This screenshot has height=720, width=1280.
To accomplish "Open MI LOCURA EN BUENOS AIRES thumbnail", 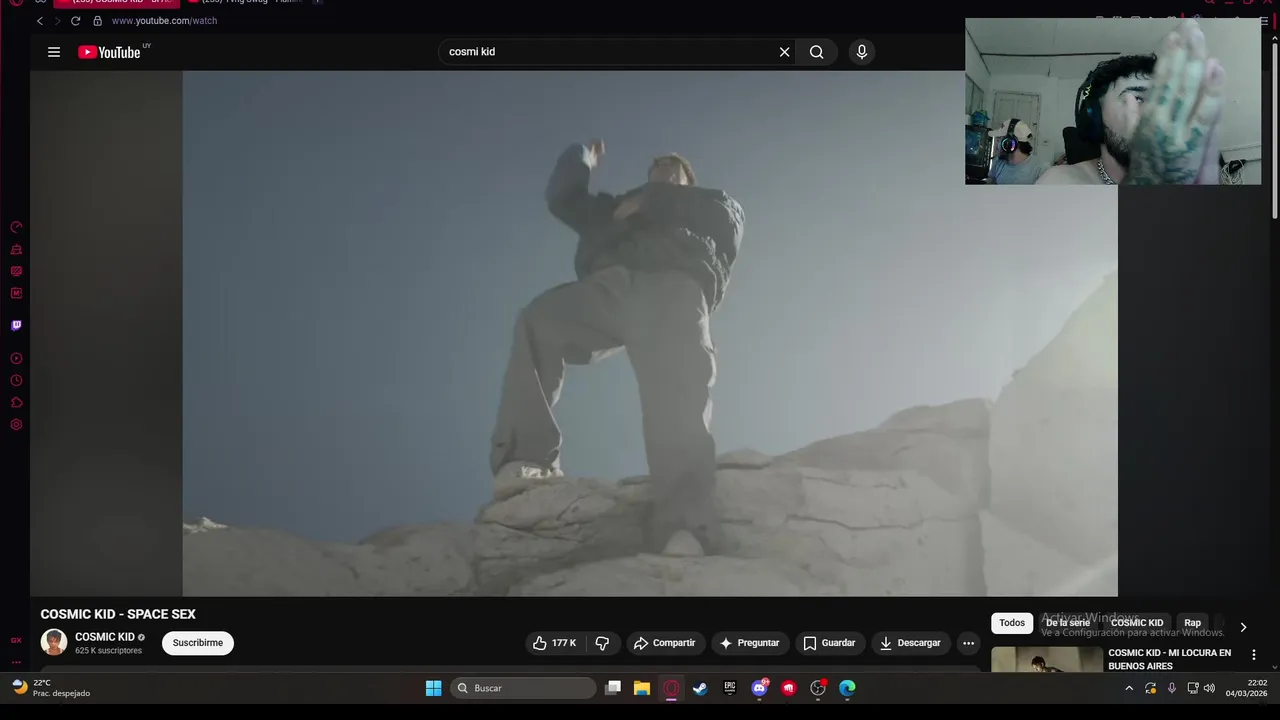I will pyautogui.click(x=1047, y=659).
